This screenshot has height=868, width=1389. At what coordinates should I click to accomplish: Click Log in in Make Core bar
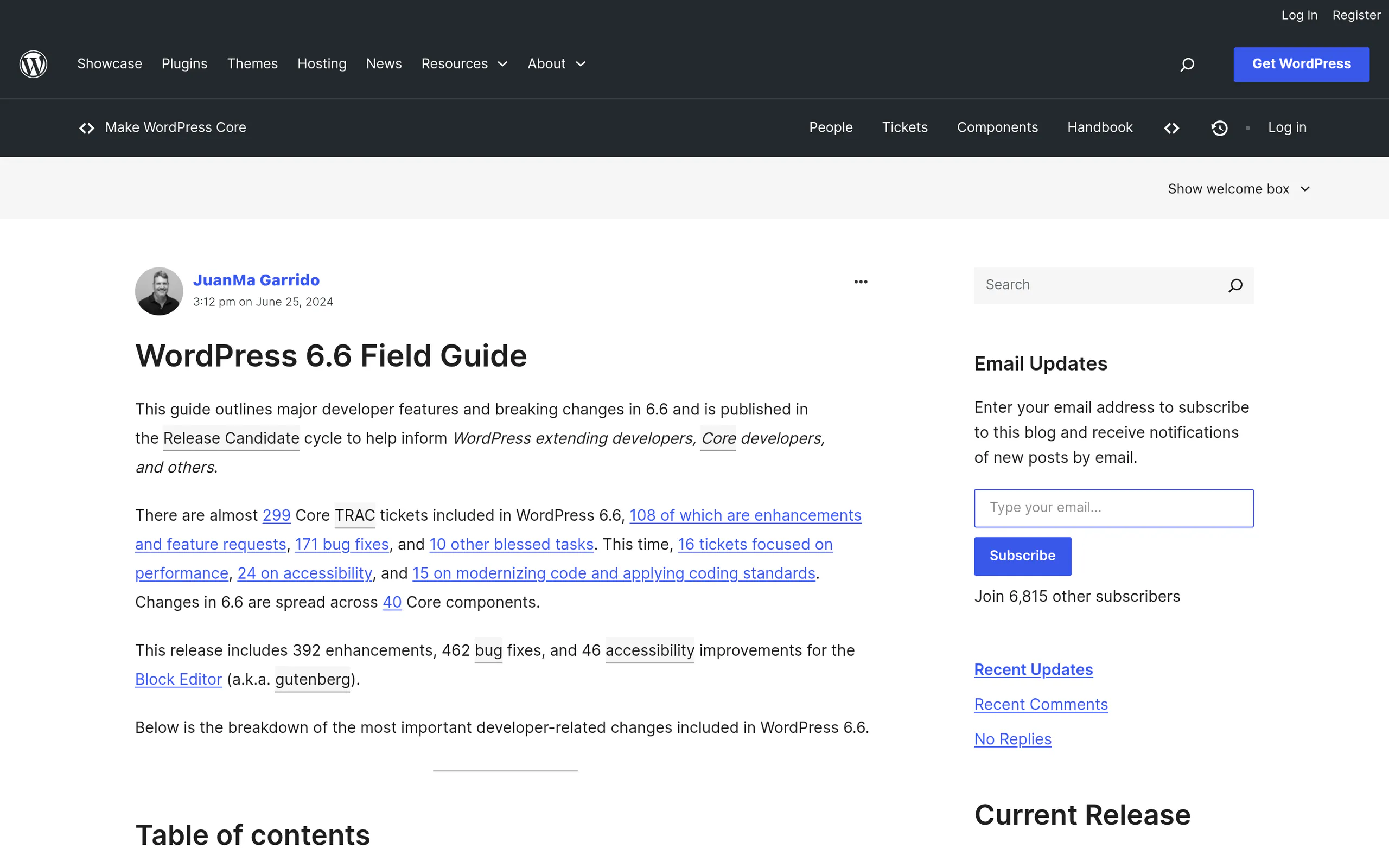click(x=1287, y=127)
